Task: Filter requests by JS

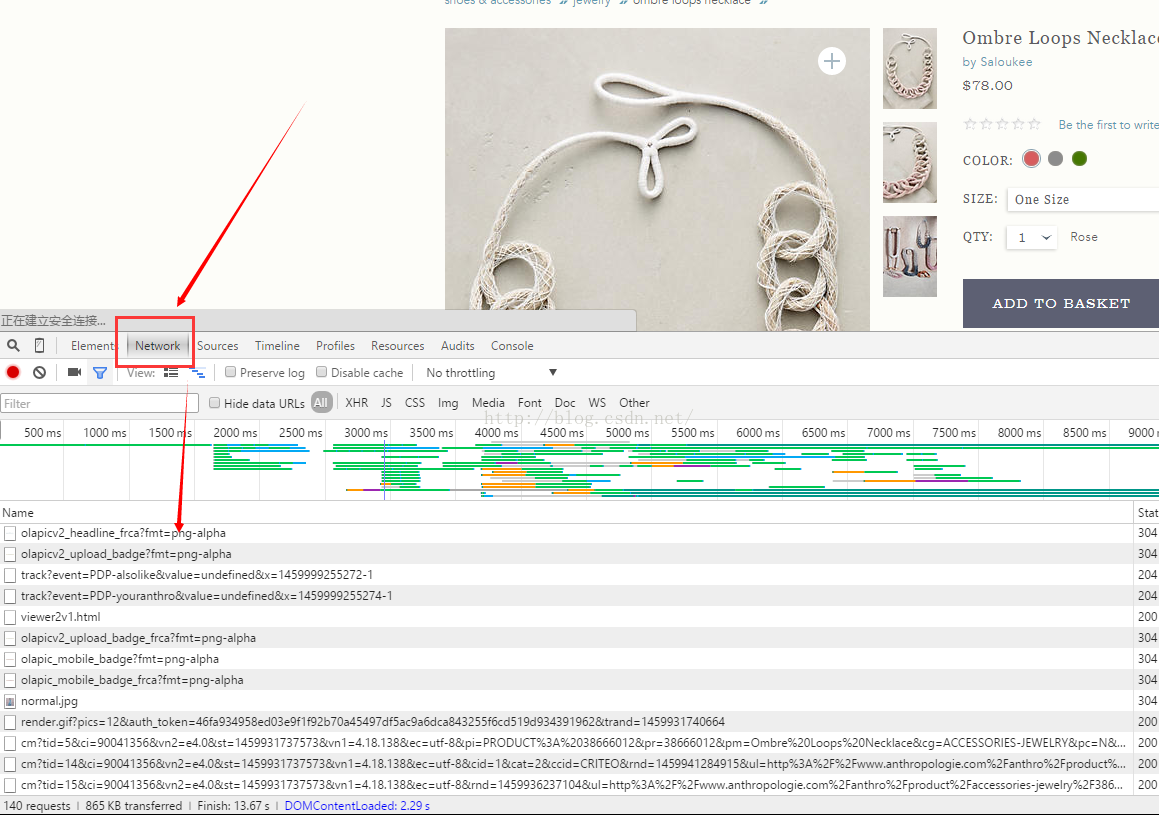Action: click(x=387, y=403)
